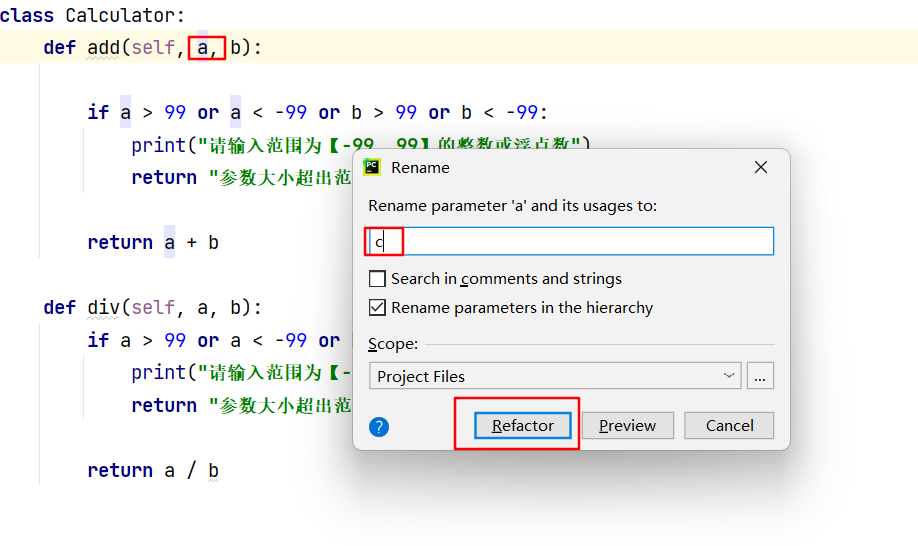
Task: Cancel the rename dialog
Action: 729,425
